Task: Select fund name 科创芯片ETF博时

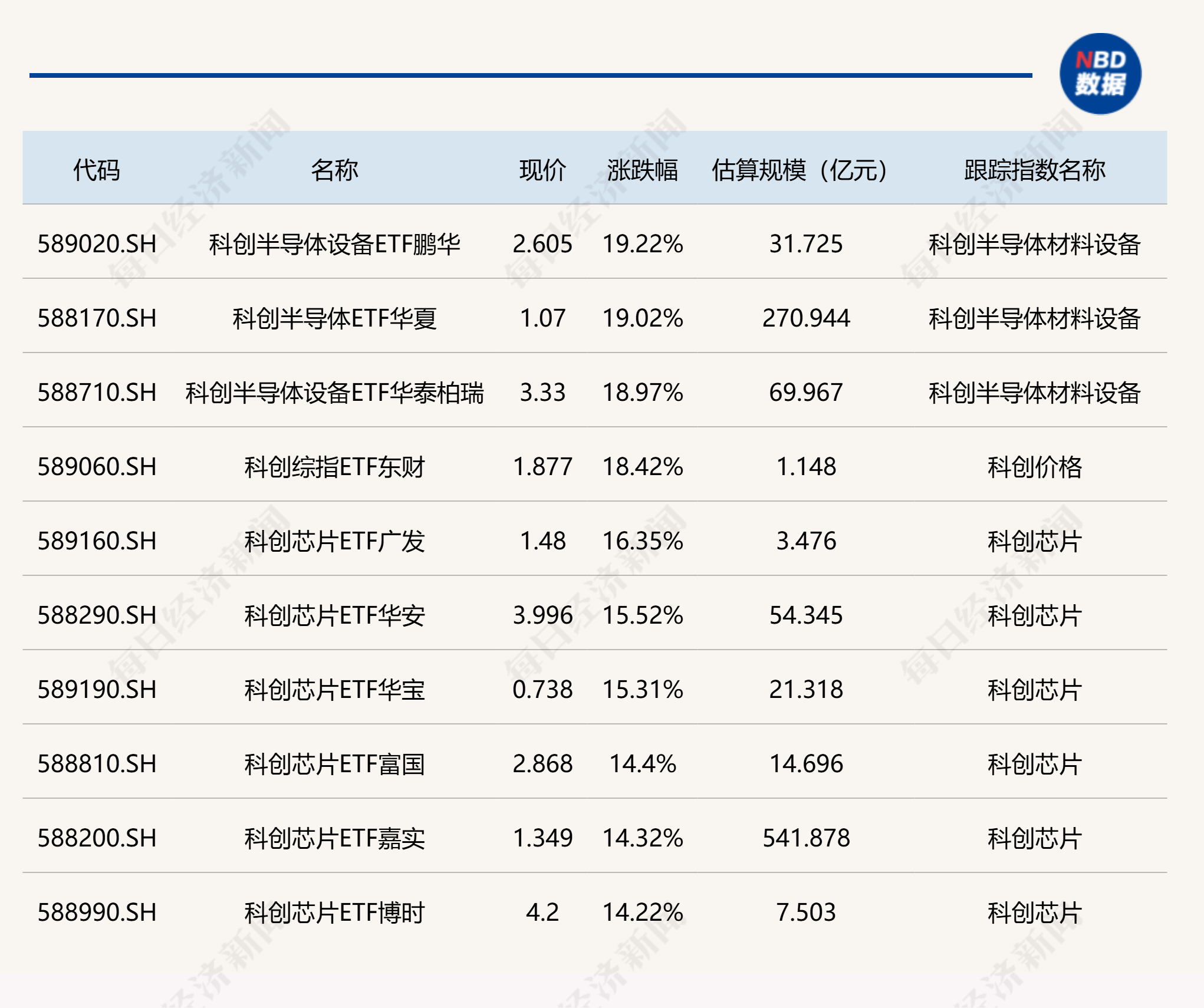Action: click(334, 913)
